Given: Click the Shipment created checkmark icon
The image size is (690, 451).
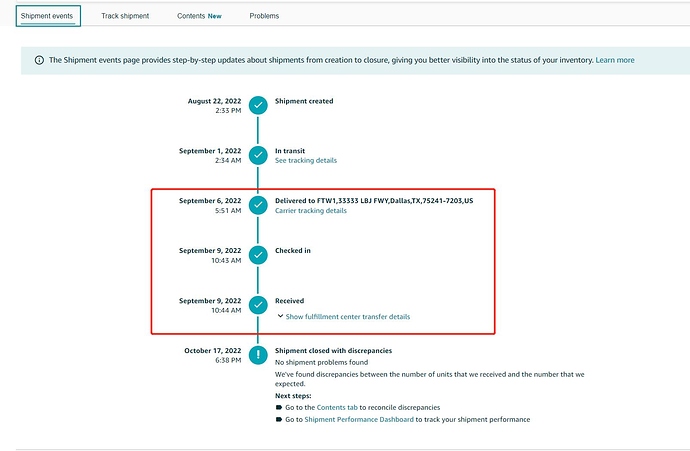Looking at the screenshot, I should [x=258, y=104].
